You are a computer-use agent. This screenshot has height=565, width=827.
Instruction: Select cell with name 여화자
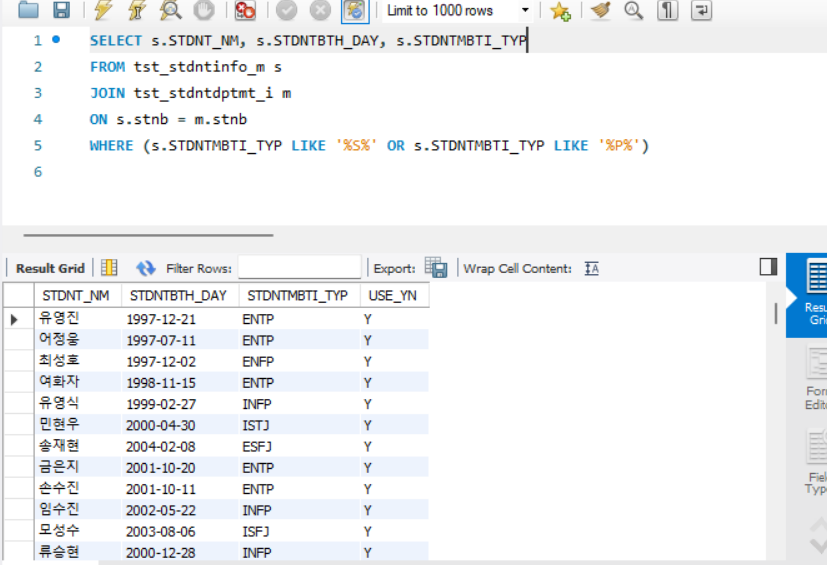(78, 382)
